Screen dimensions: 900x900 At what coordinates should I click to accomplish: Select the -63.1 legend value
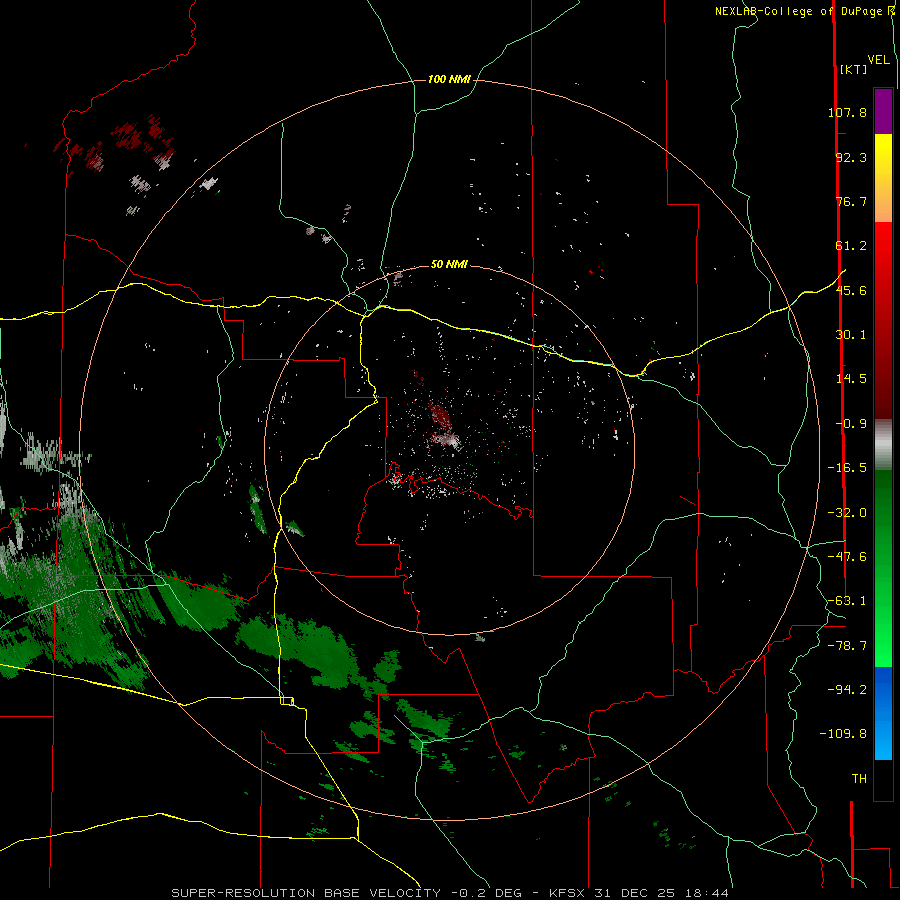[847, 601]
